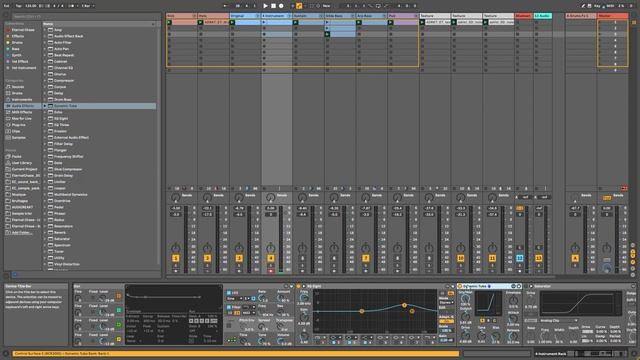Click the Master pan knob
The height and width of the screenshot is (360, 640).
pyautogui.click(x=607, y=248)
